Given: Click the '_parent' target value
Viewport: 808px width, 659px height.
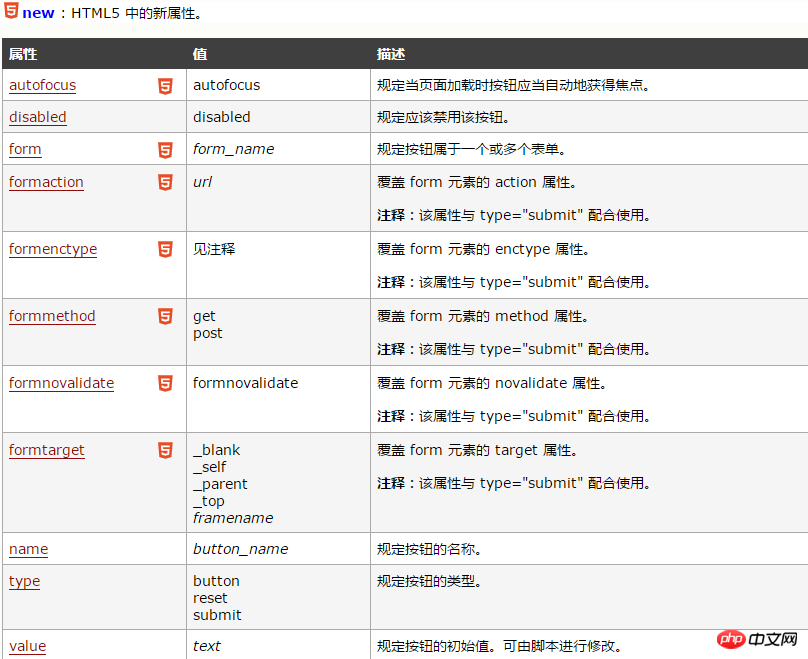Looking at the screenshot, I should tap(220, 484).
